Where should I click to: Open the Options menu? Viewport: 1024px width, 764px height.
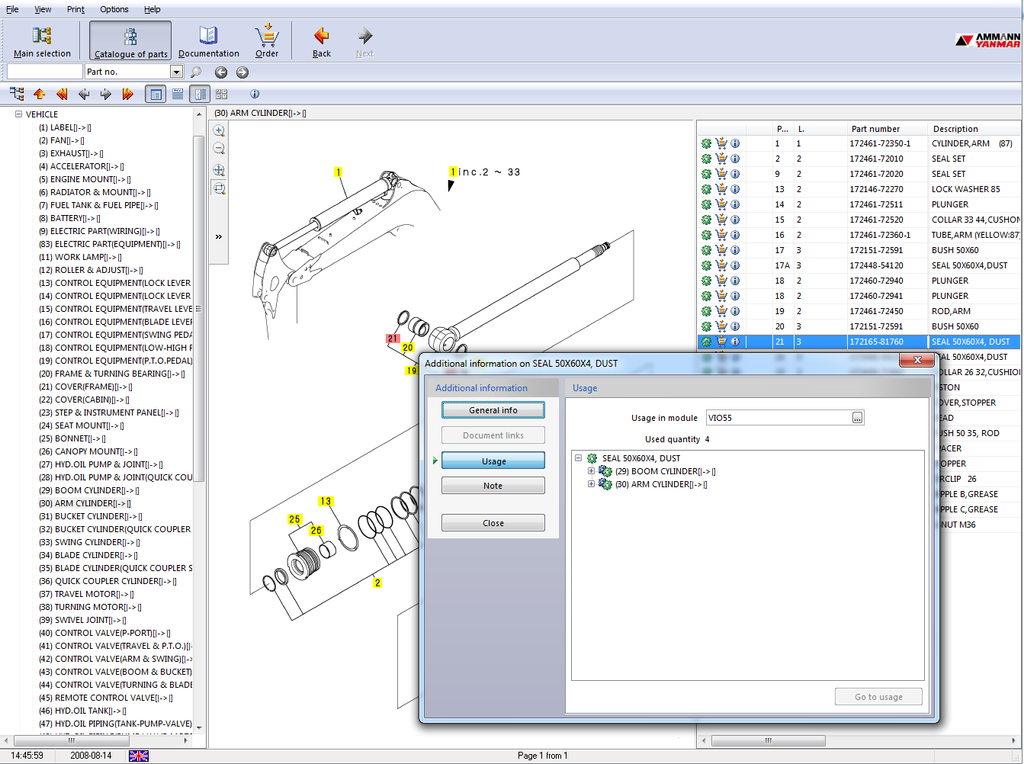[114, 9]
